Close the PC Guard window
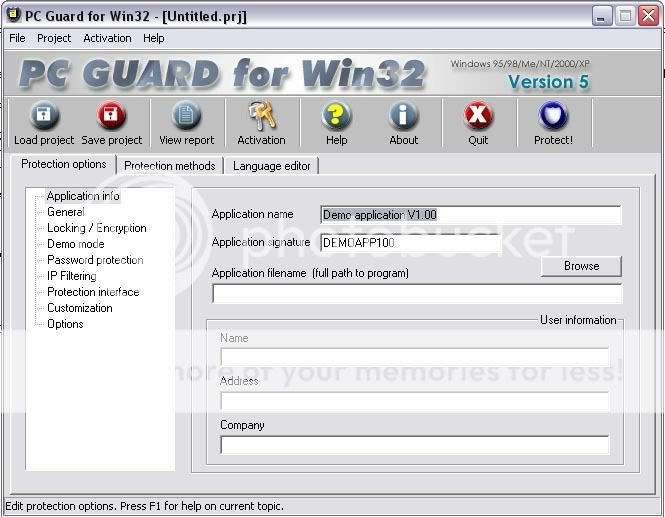This screenshot has width=665, height=517. (648, 17)
